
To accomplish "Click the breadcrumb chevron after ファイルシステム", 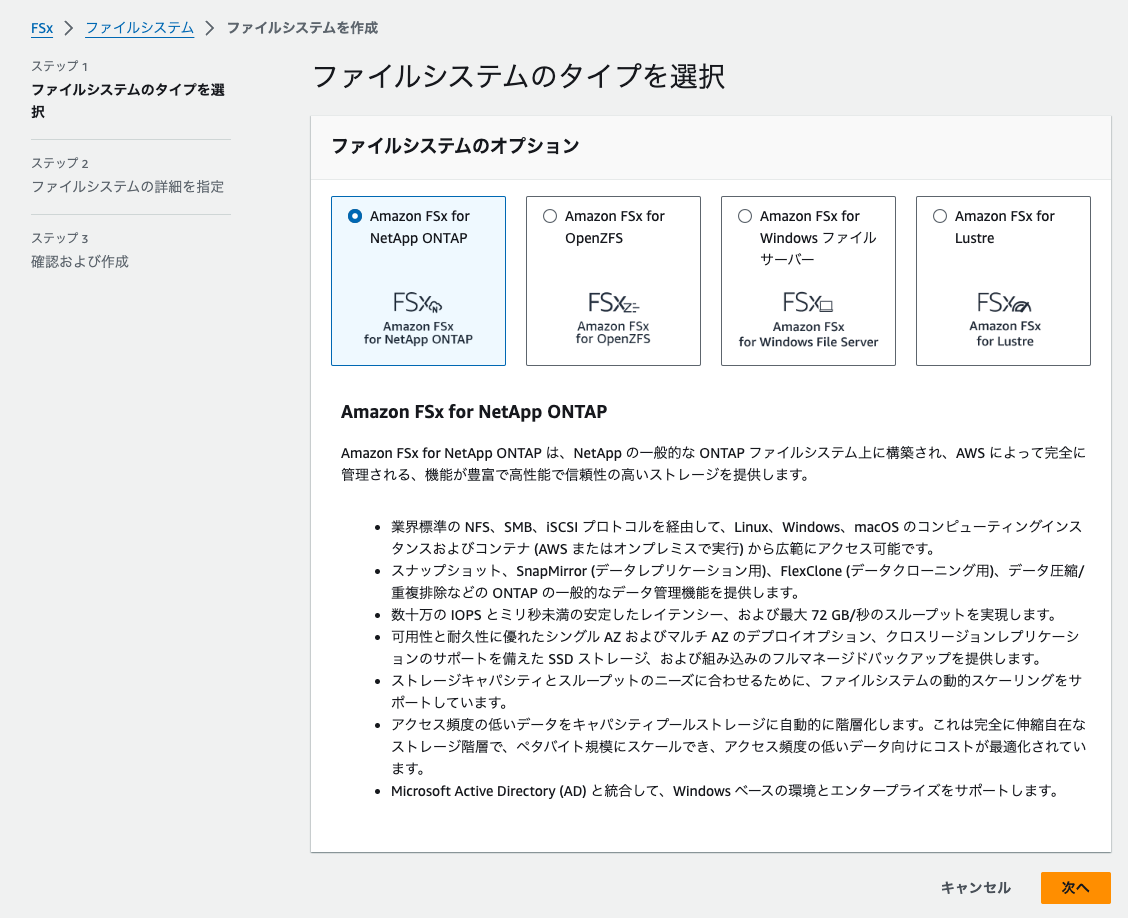I will click(x=210, y=28).
